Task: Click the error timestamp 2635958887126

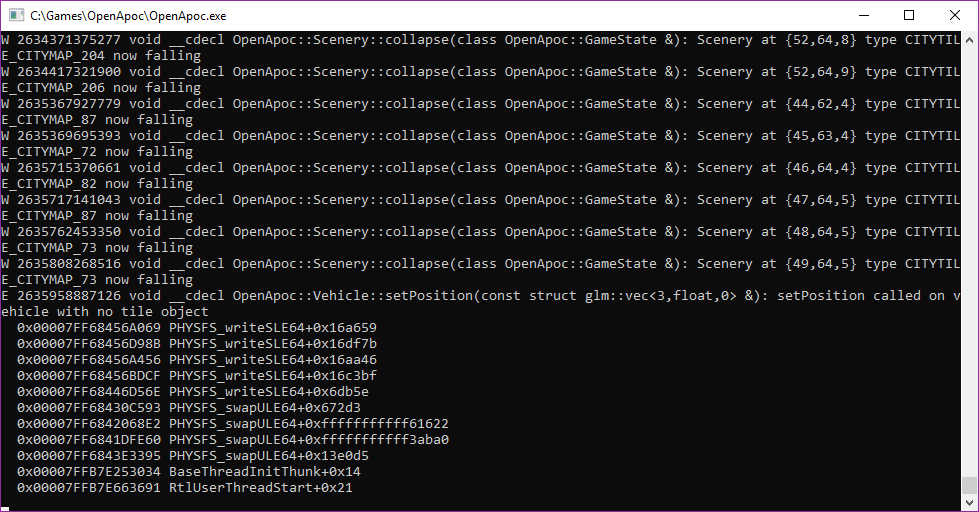Action: coord(69,295)
